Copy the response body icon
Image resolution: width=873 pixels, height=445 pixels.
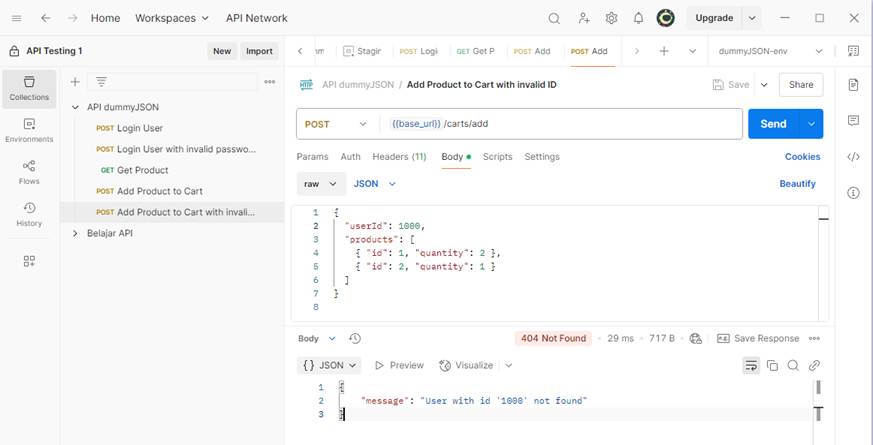coord(772,366)
